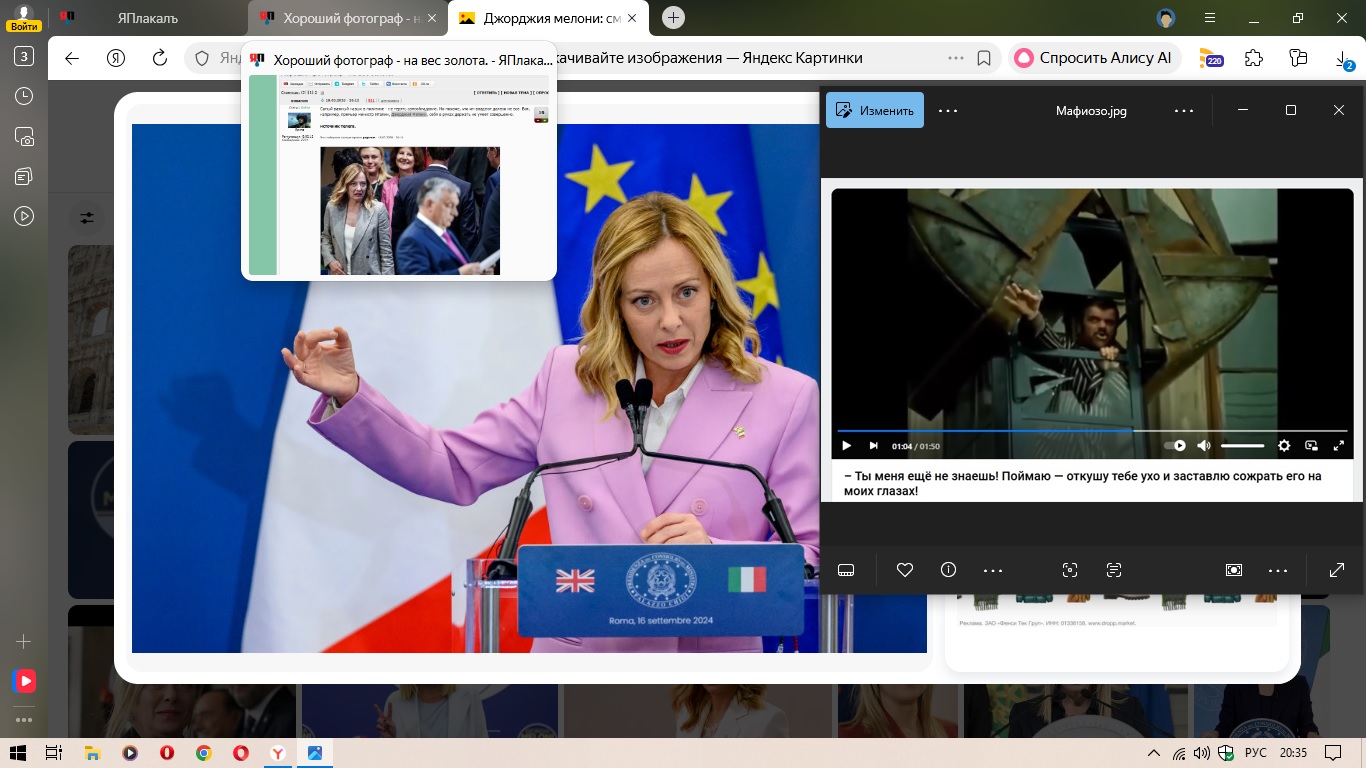Open the volume control in system tray

(1202, 753)
